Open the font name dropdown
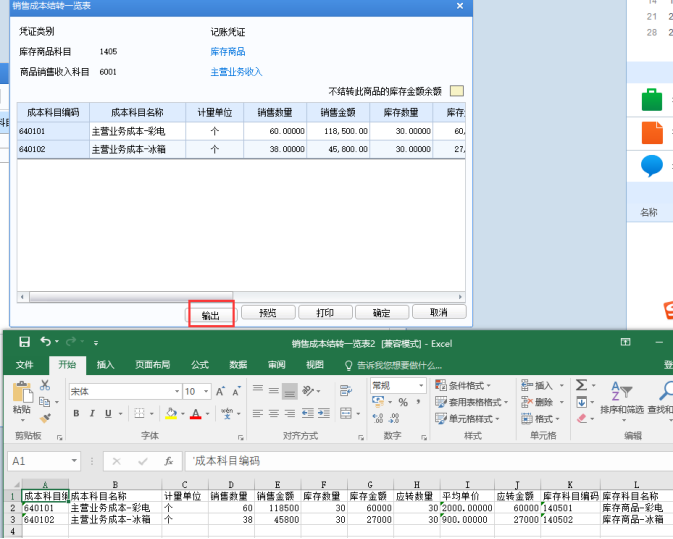 pos(176,391)
